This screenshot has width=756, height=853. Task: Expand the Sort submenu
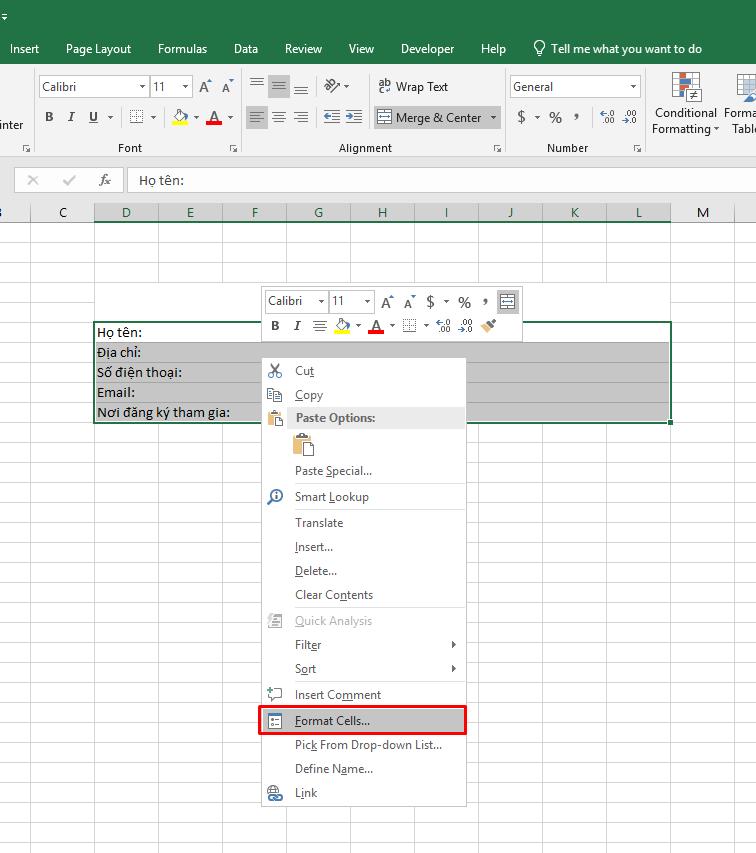[364, 669]
